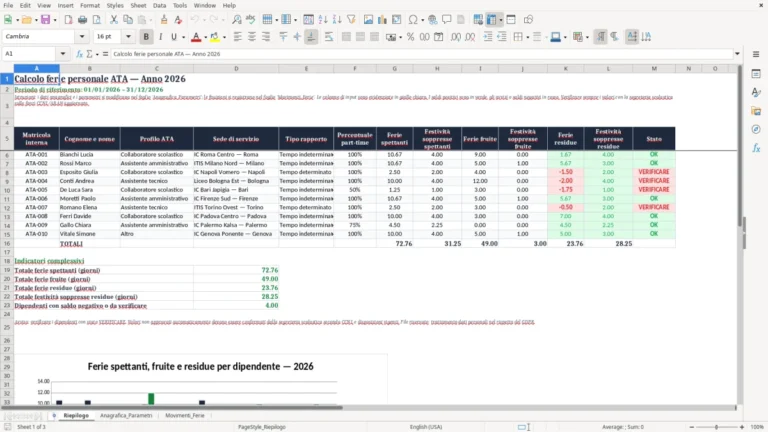
Task: Open borders dropdown arrow
Action: (528, 37)
